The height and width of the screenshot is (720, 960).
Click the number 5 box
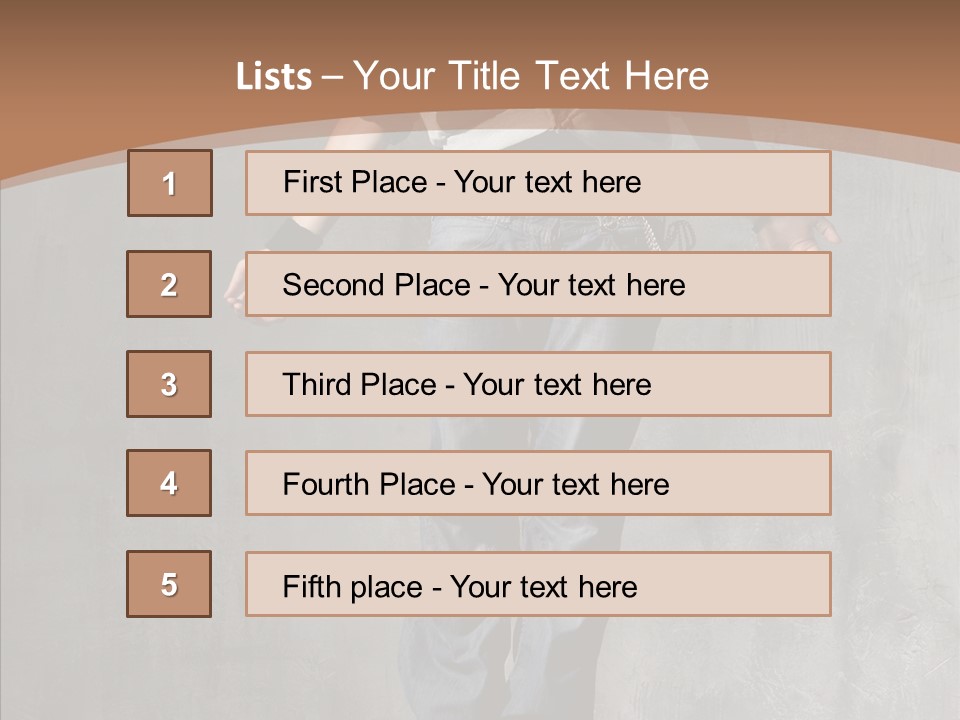(169, 584)
